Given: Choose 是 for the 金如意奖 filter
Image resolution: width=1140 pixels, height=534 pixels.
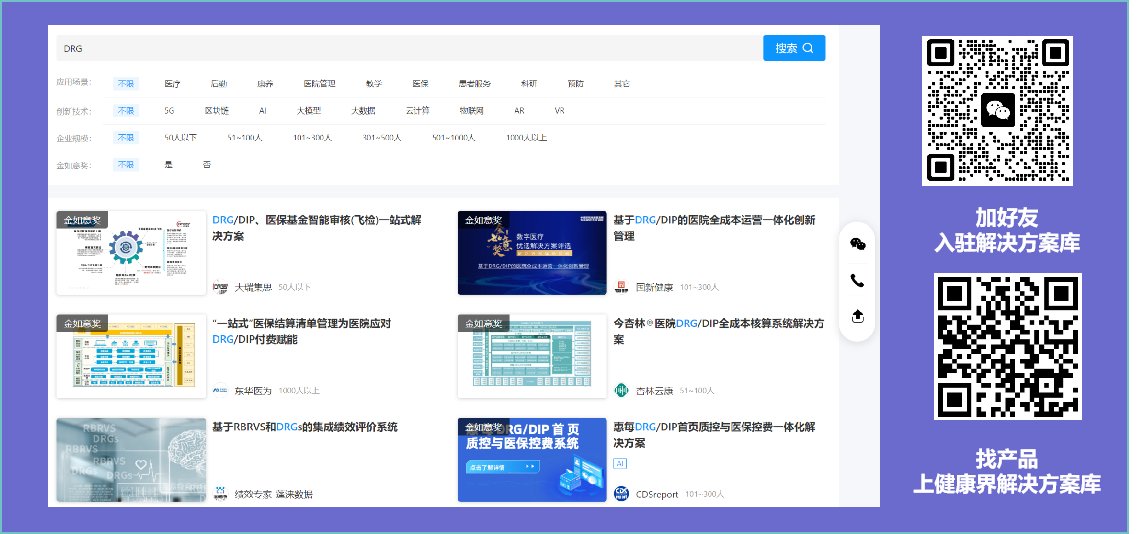Looking at the screenshot, I should click(x=169, y=165).
